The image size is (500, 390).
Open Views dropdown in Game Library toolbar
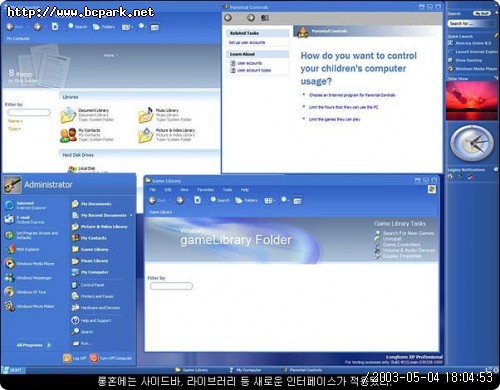click(x=269, y=201)
